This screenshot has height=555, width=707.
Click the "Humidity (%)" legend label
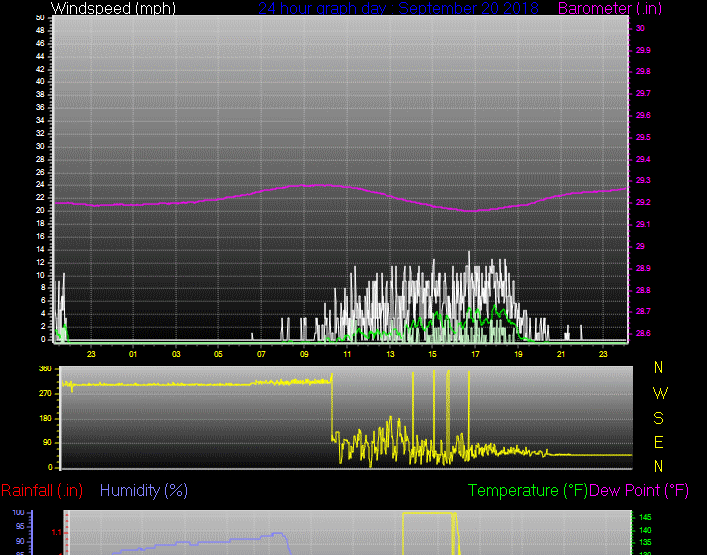144,490
